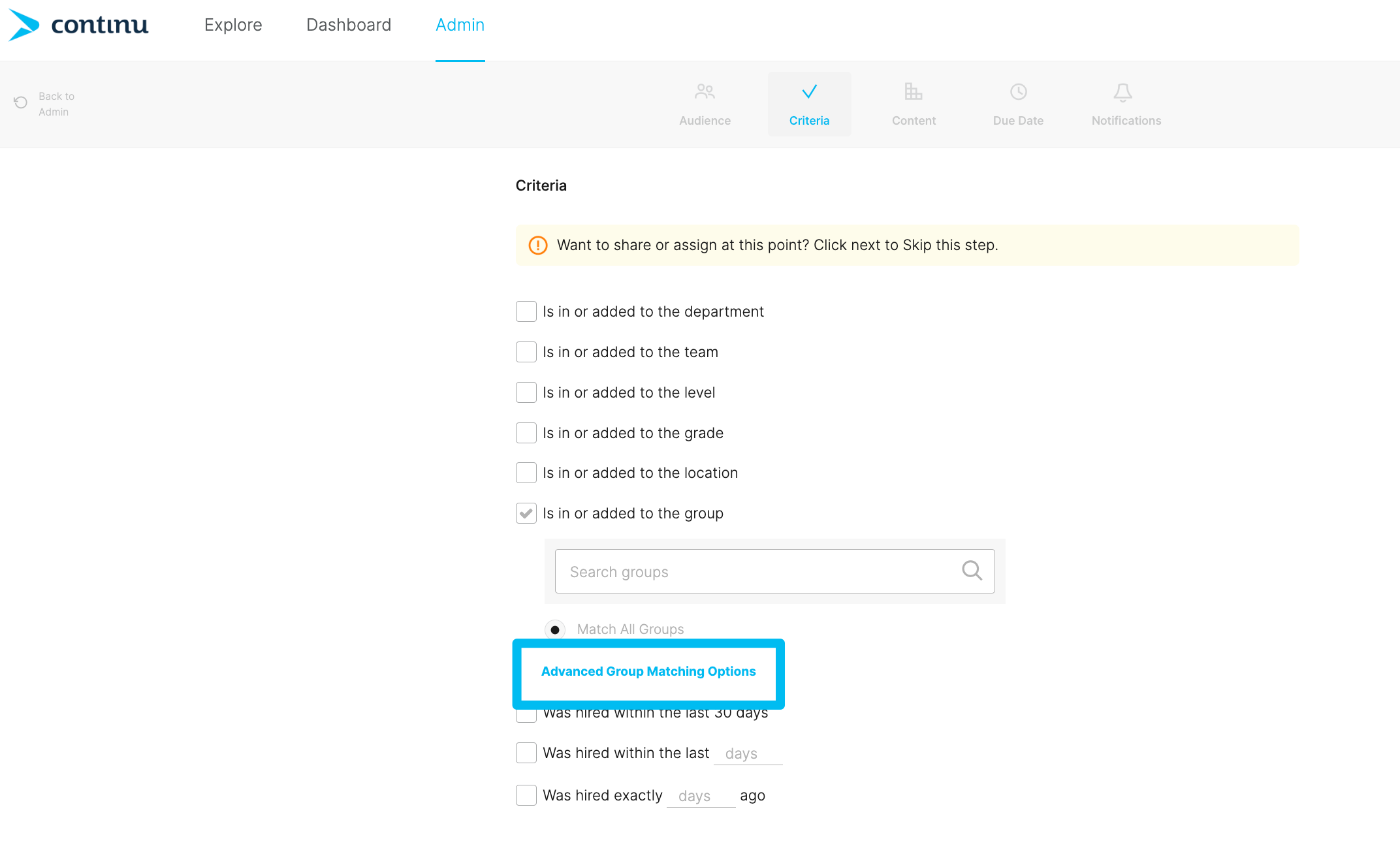Click Back to Admin link text
Screen dimensions: 1400x854
(56, 104)
